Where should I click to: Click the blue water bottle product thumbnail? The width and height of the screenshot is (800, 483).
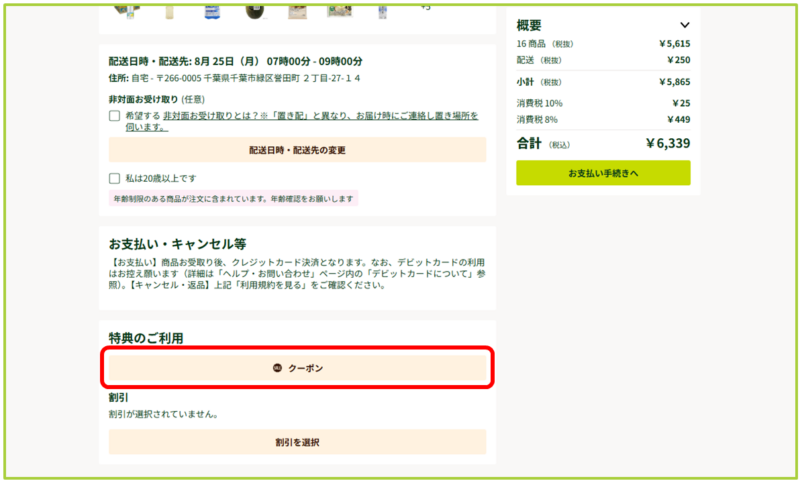(x=211, y=10)
